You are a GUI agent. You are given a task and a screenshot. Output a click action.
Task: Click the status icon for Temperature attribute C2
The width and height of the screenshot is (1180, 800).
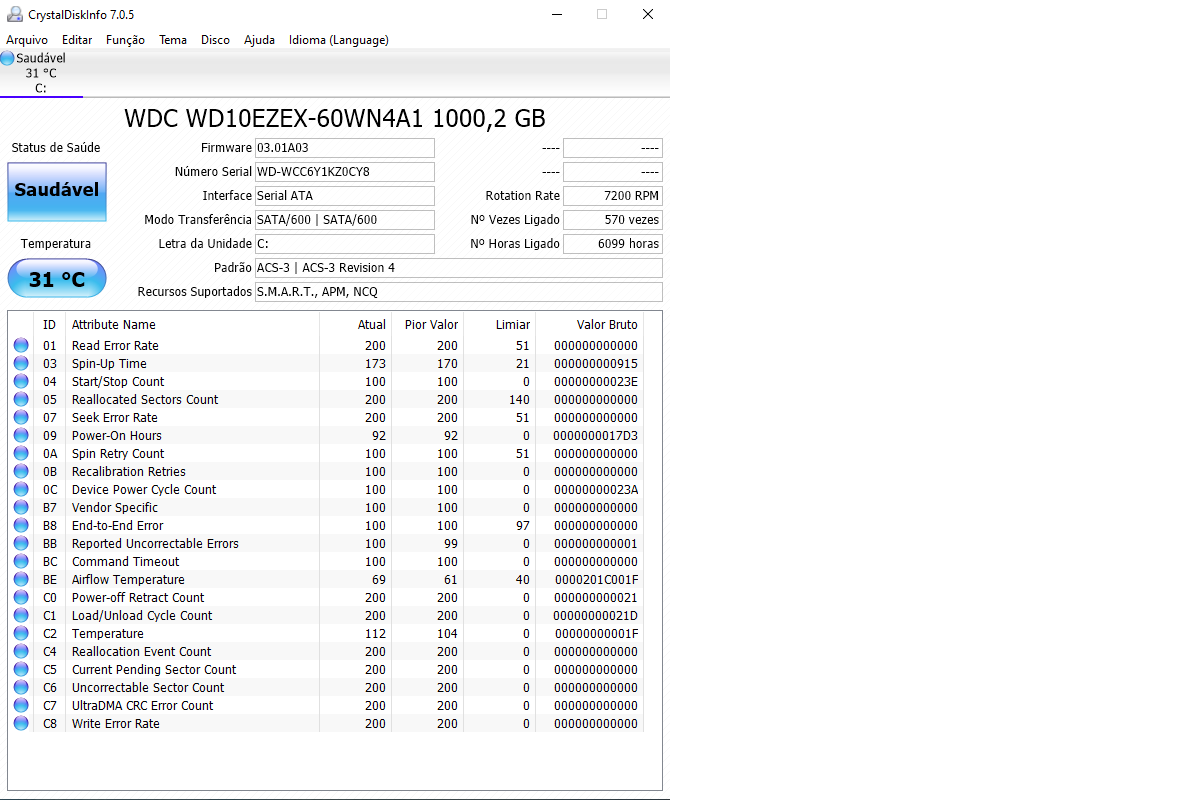[x=21, y=634]
